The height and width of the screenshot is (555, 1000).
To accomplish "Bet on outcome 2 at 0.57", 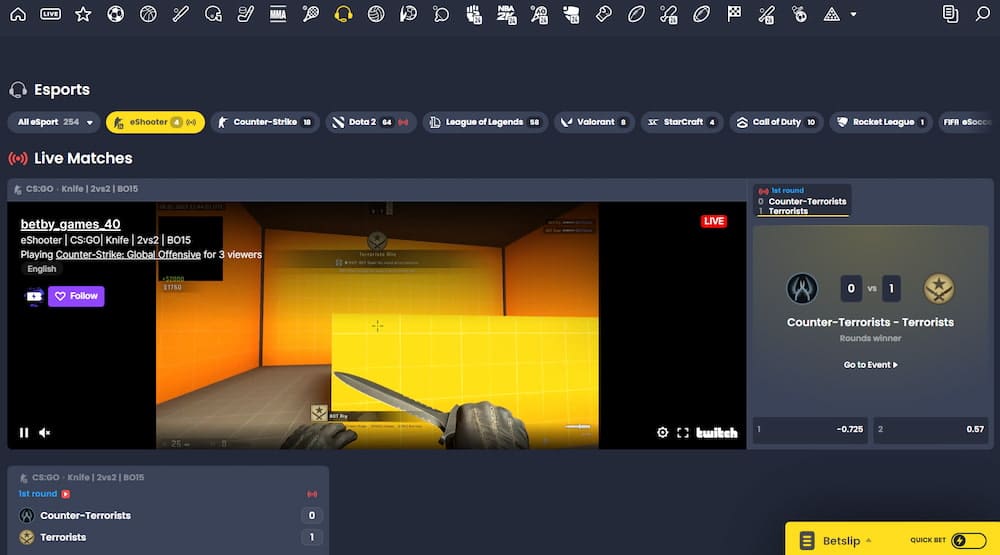I will 930,429.
